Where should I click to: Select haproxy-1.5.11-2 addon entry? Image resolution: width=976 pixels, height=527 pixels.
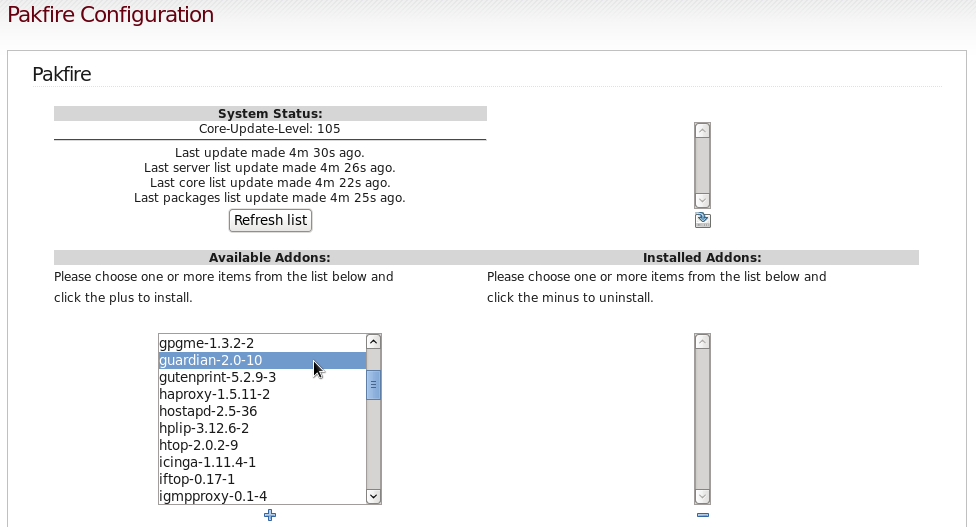coord(262,394)
